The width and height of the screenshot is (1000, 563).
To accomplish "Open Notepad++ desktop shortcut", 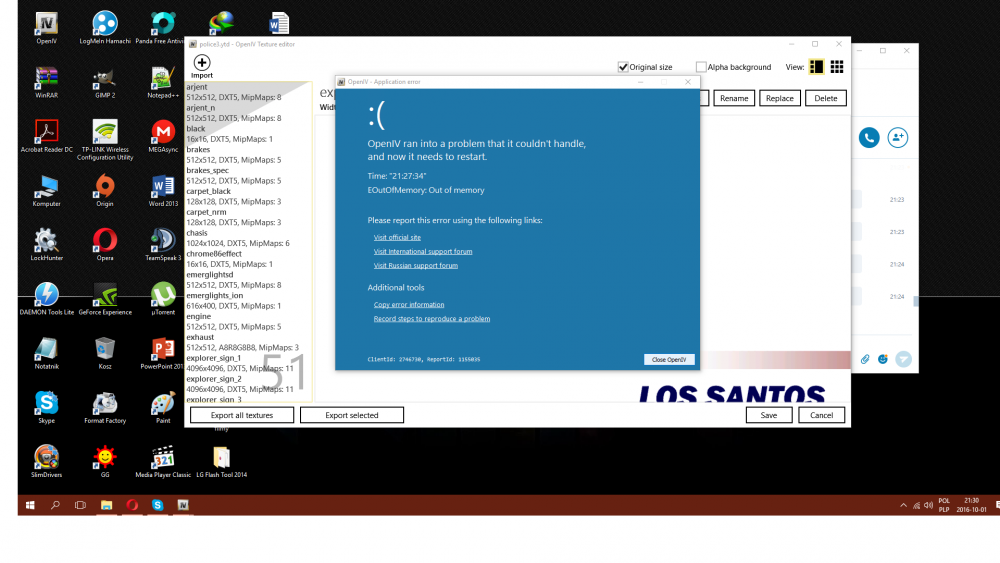I will [x=163, y=82].
